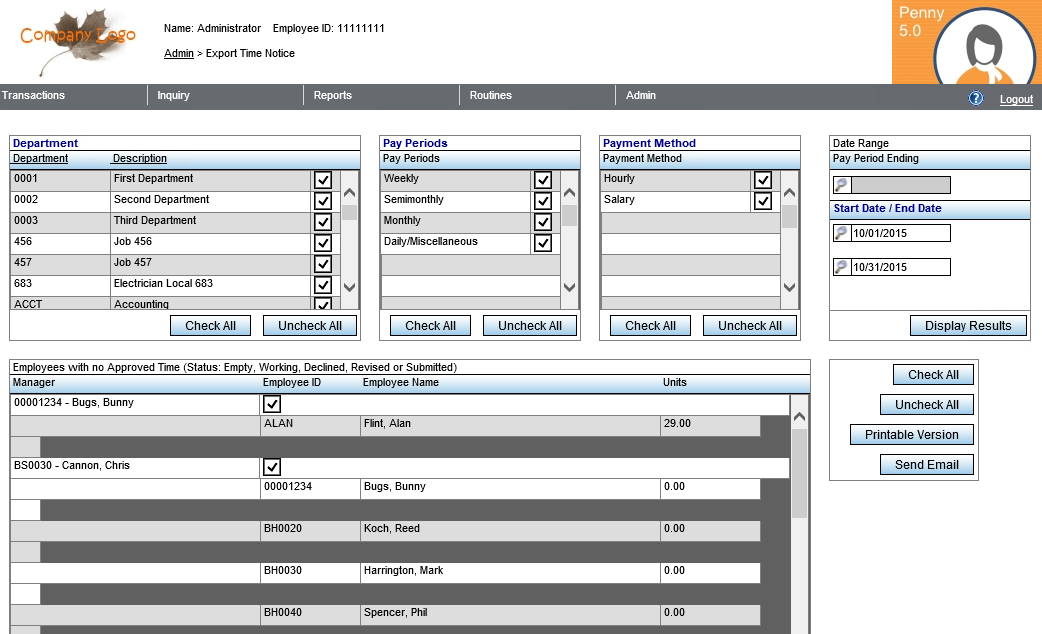This screenshot has height=634, width=1042.
Task: Click the Start Date input field
Action: coord(900,233)
